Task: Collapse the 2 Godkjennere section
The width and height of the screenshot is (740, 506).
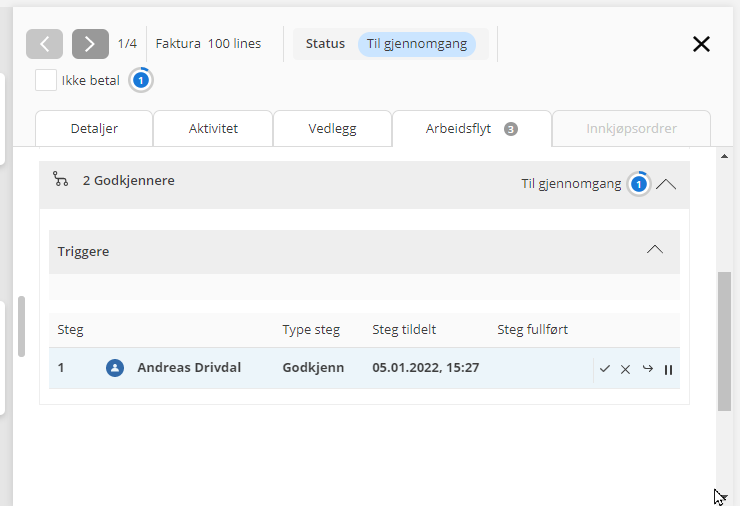Action: point(666,184)
